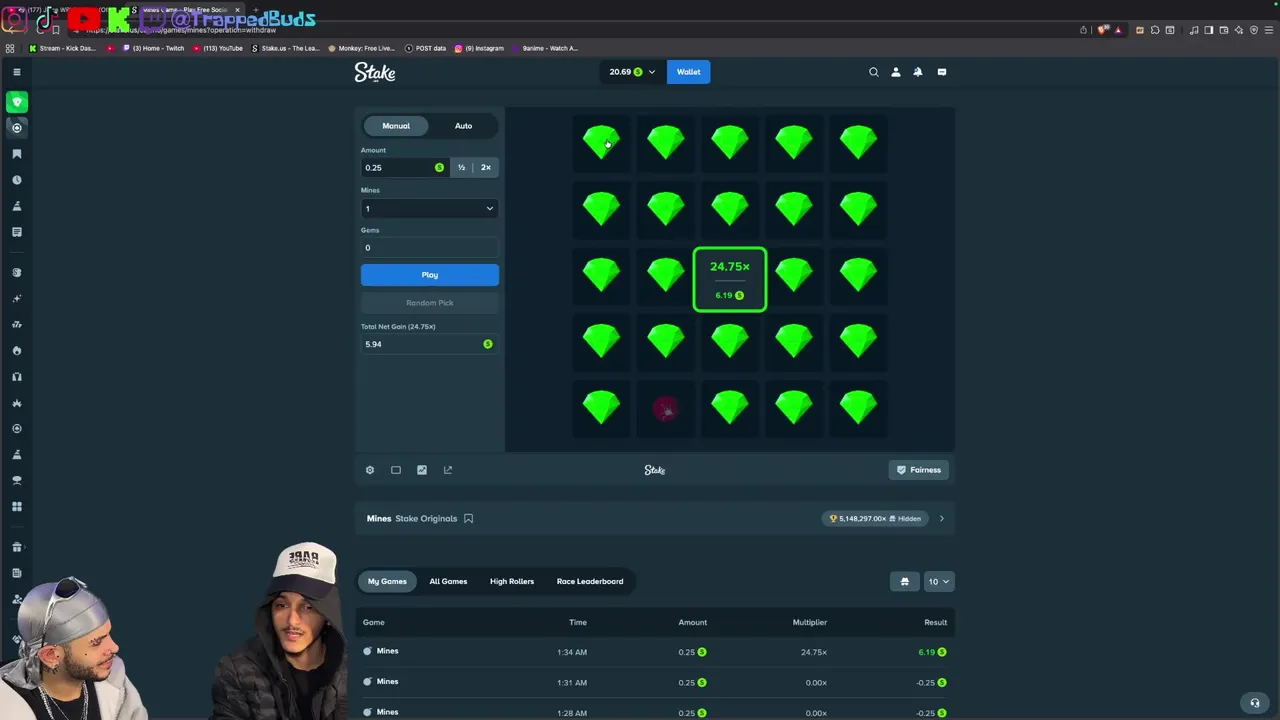The height and width of the screenshot is (720, 1280).
Task: Open the Brave main menu
Action: tap(1269, 30)
